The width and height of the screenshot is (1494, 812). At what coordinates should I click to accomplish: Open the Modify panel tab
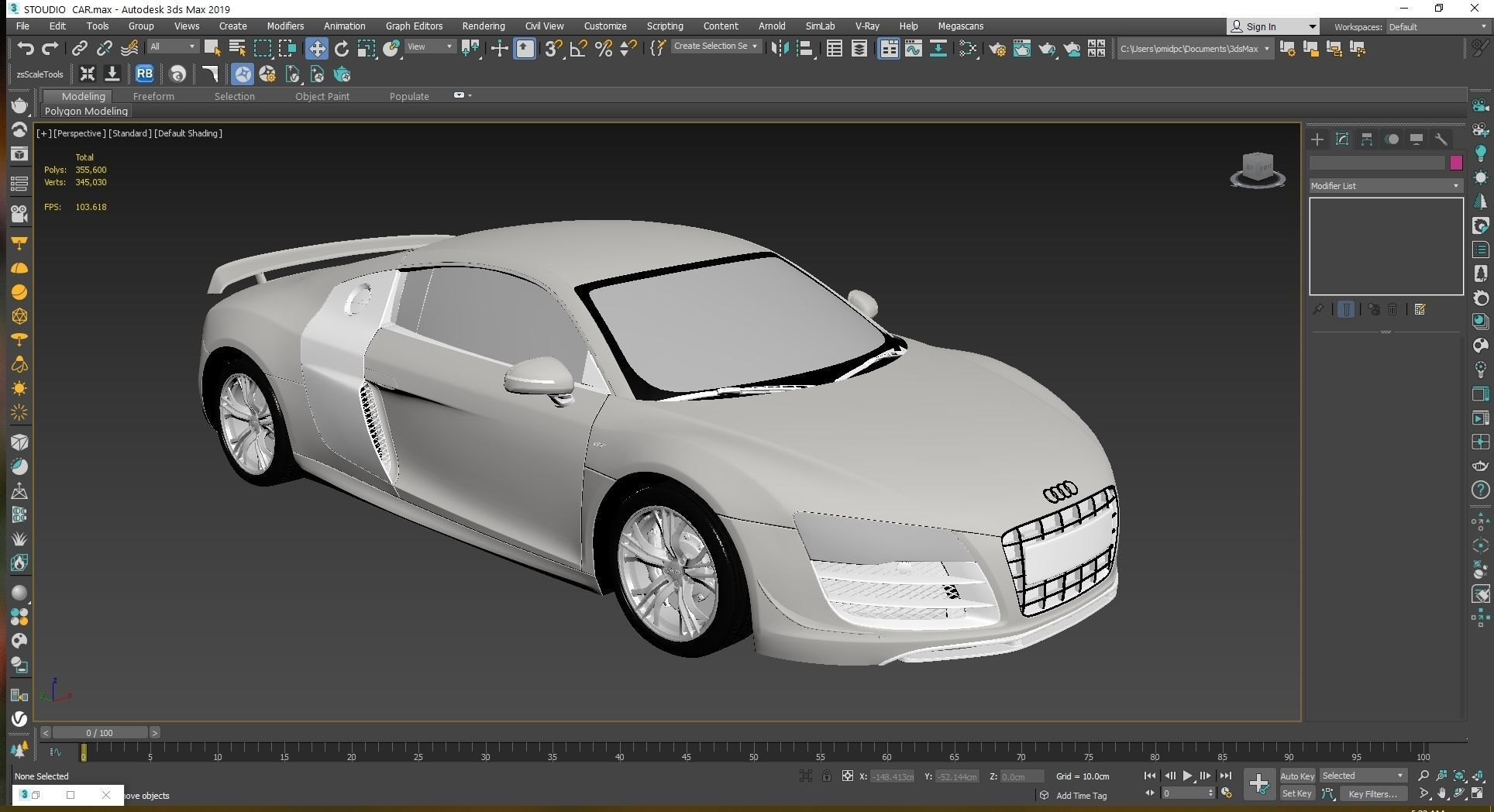click(x=1342, y=139)
